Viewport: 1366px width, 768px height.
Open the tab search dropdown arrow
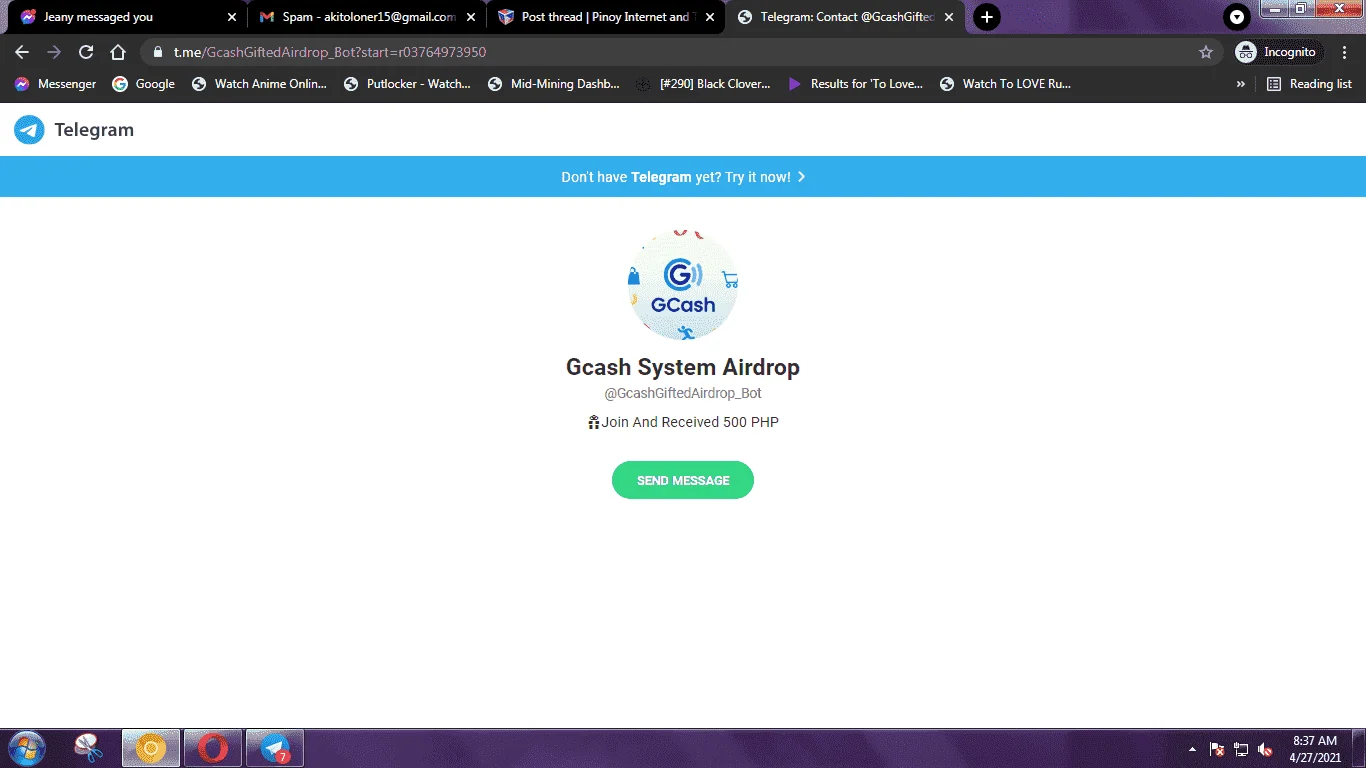pyautogui.click(x=1237, y=17)
